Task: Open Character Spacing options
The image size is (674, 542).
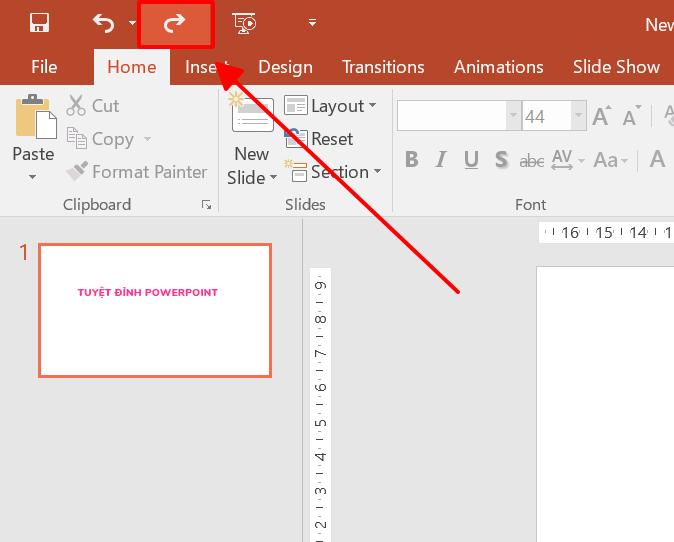Action: coord(567,160)
